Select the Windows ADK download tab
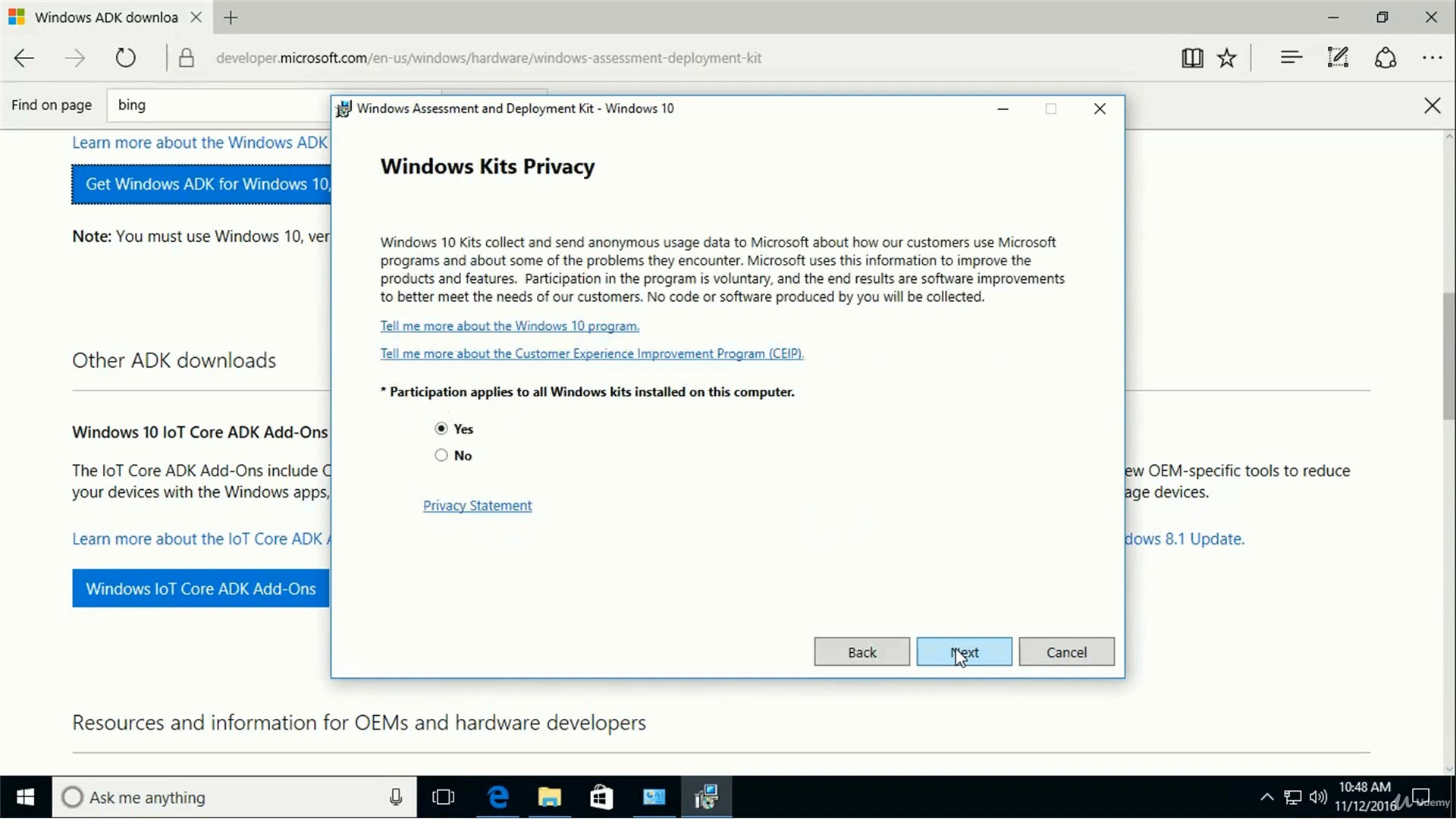The image size is (1456, 819). pos(106,17)
